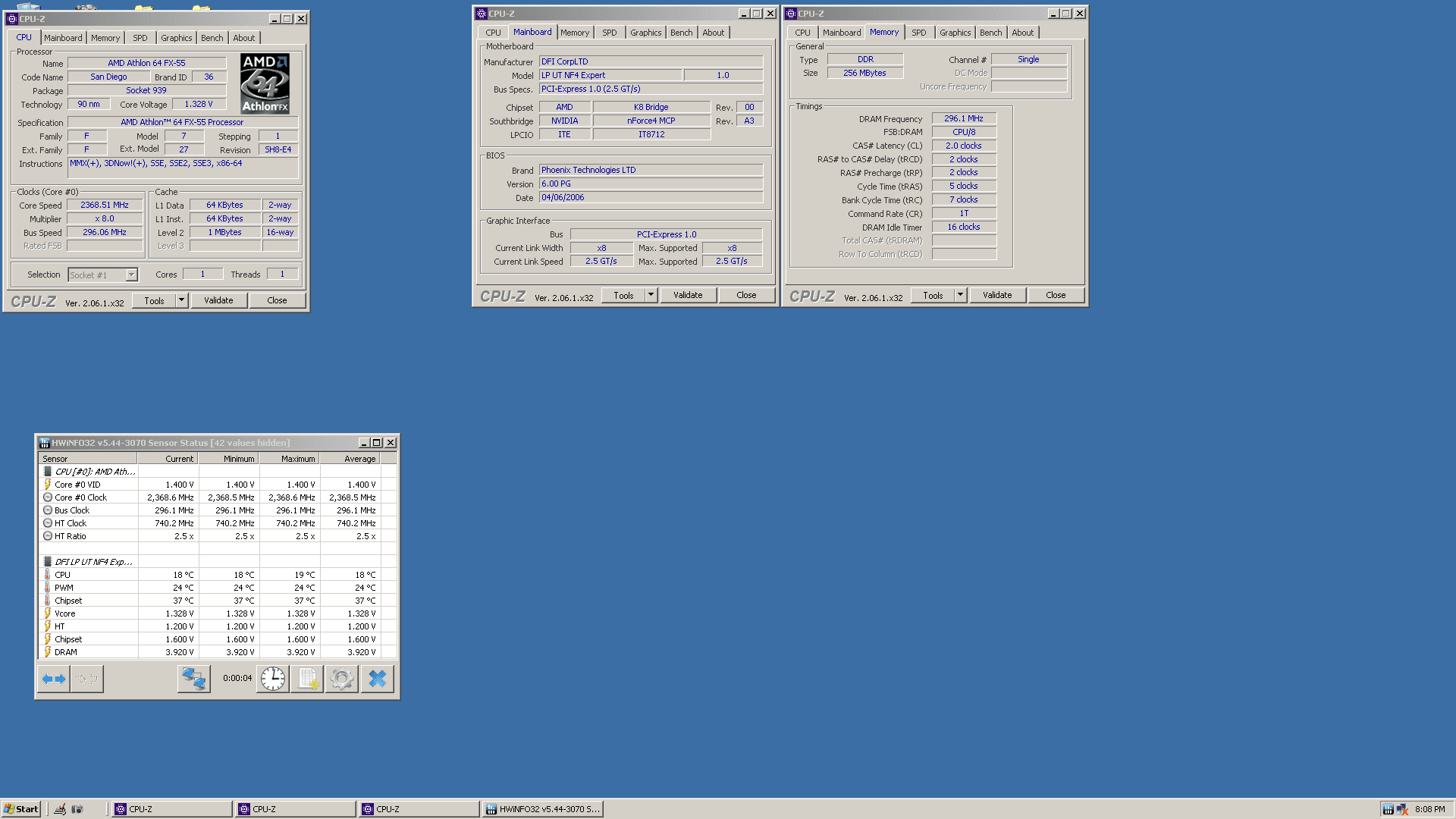Image resolution: width=1456 pixels, height=819 pixels.
Task: Open the Start menu
Action: 20,809
